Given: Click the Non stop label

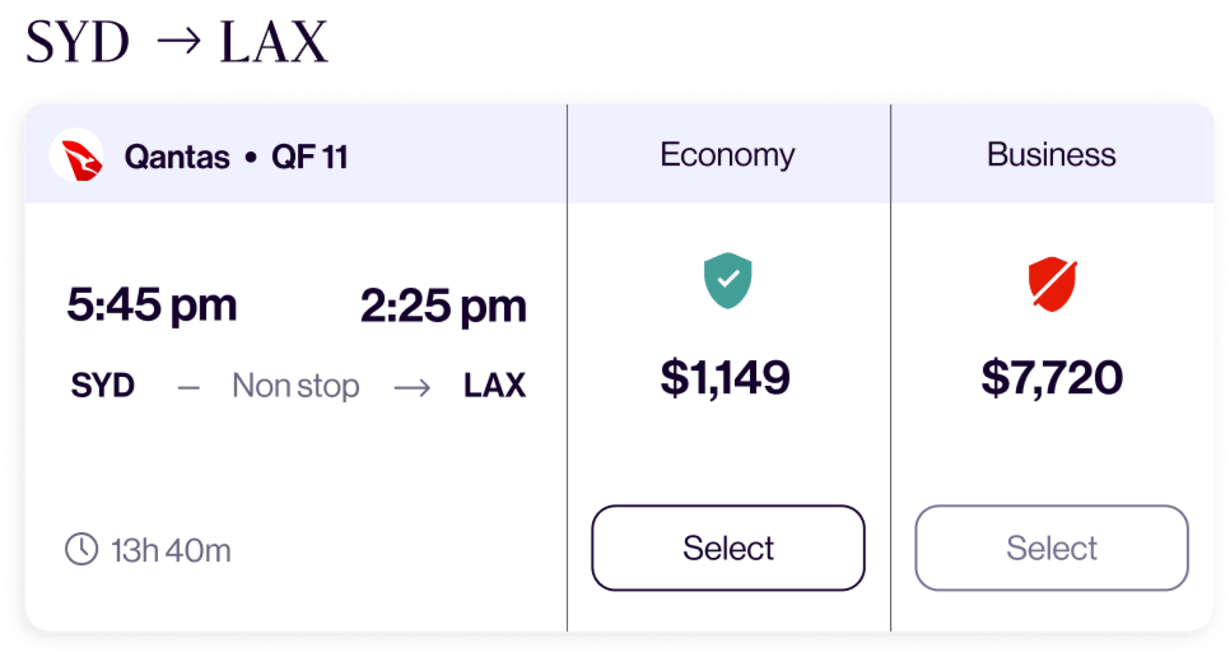Looking at the screenshot, I should click(295, 386).
